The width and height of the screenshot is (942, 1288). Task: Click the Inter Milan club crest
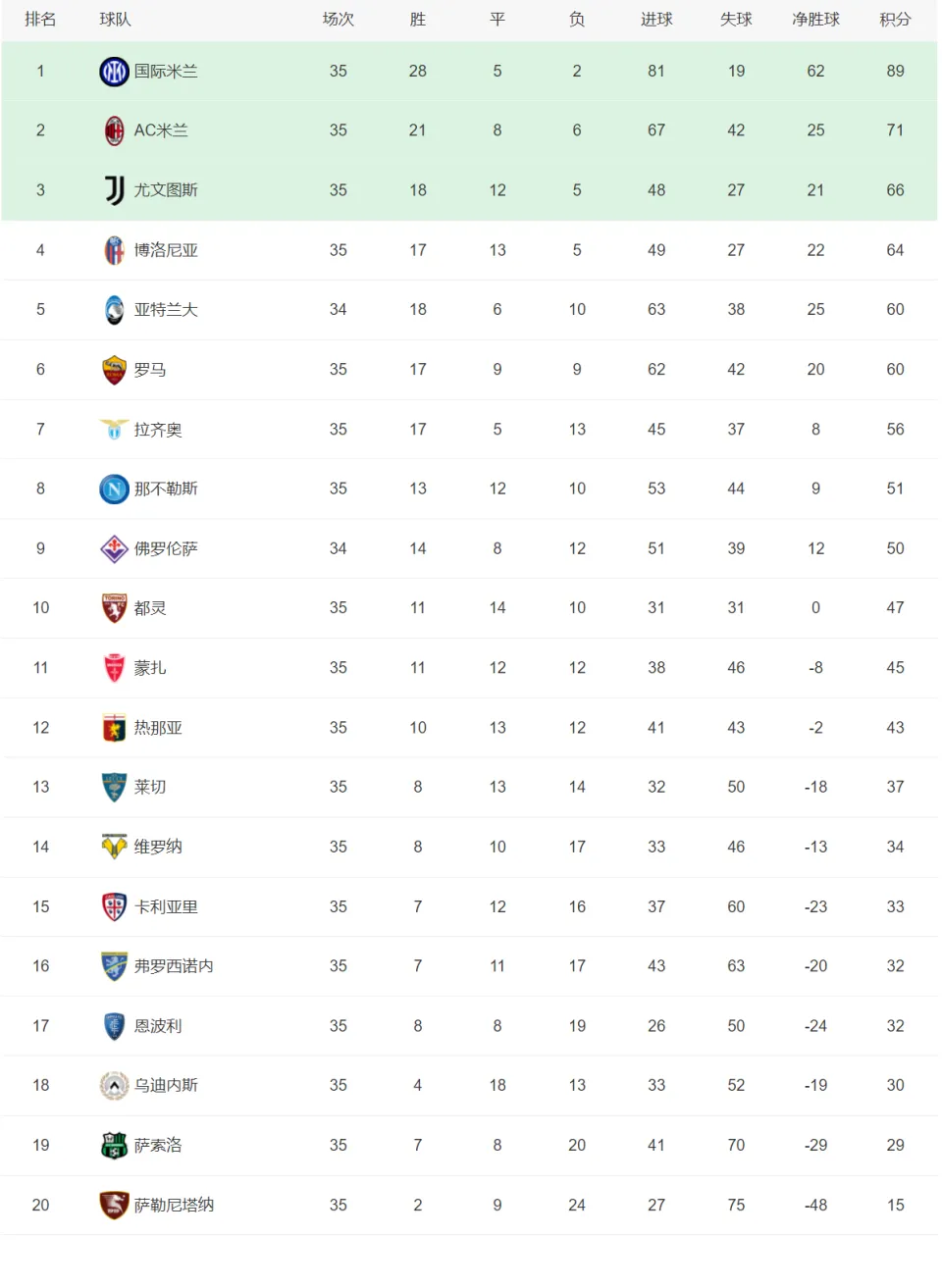coord(114,72)
